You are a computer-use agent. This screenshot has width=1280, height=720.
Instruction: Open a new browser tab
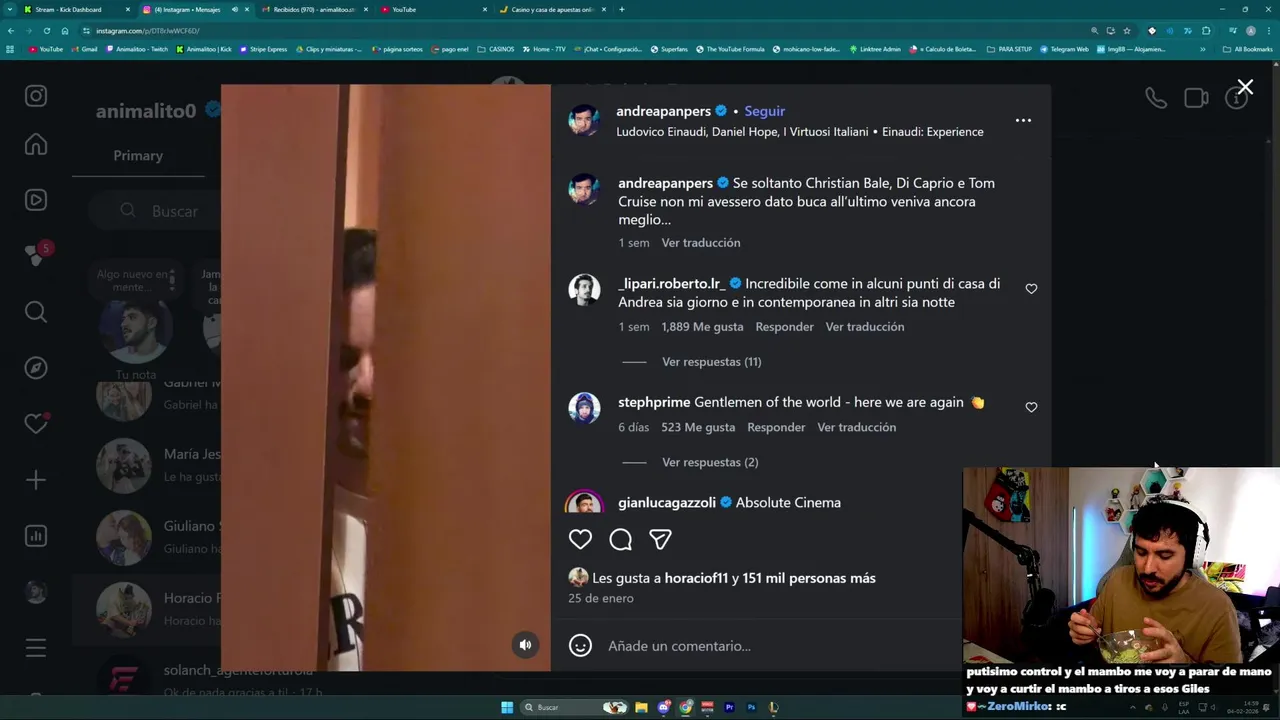click(x=622, y=9)
